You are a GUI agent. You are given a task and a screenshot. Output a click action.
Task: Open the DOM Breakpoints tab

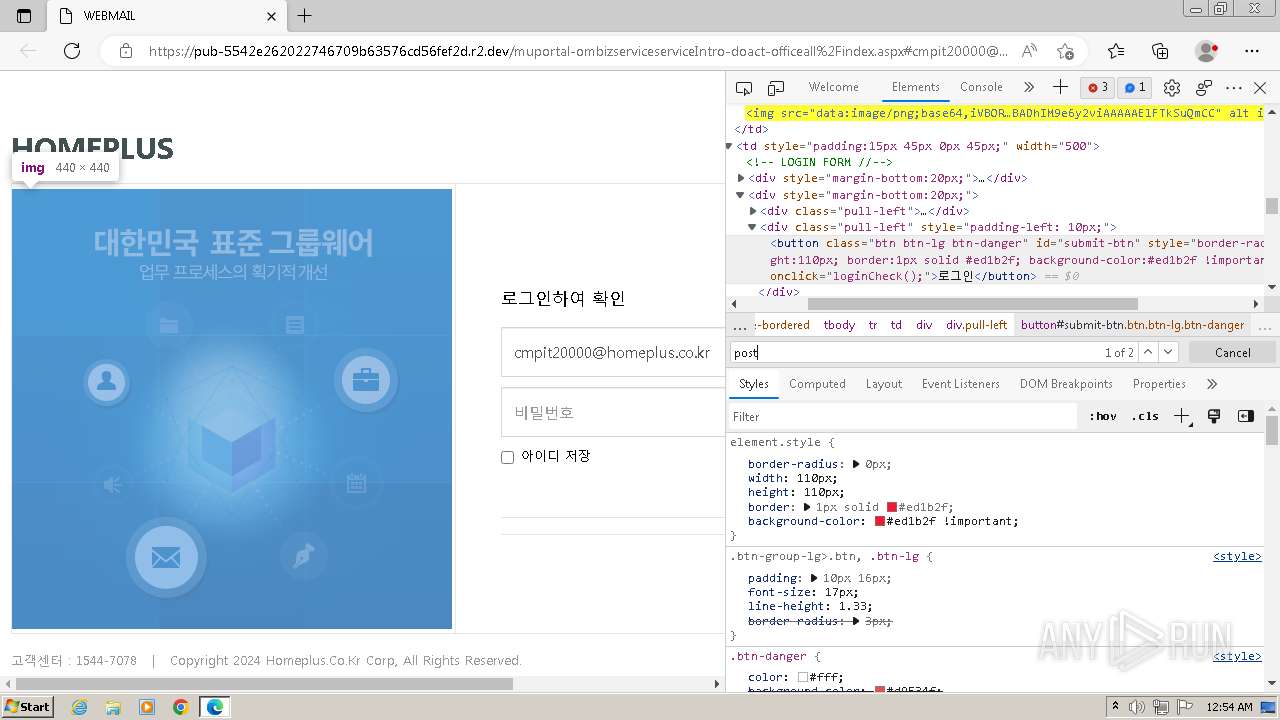1066,384
